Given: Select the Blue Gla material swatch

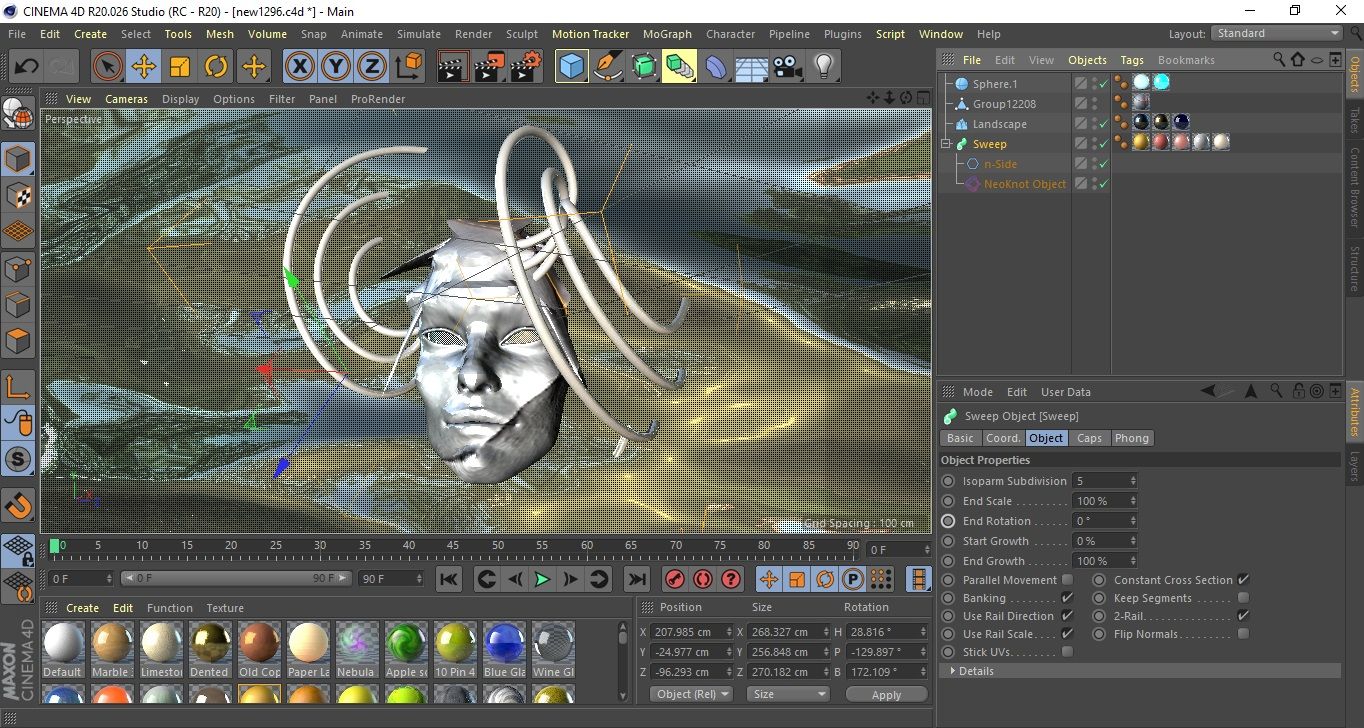Looking at the screenshot, I should [504, 649].
